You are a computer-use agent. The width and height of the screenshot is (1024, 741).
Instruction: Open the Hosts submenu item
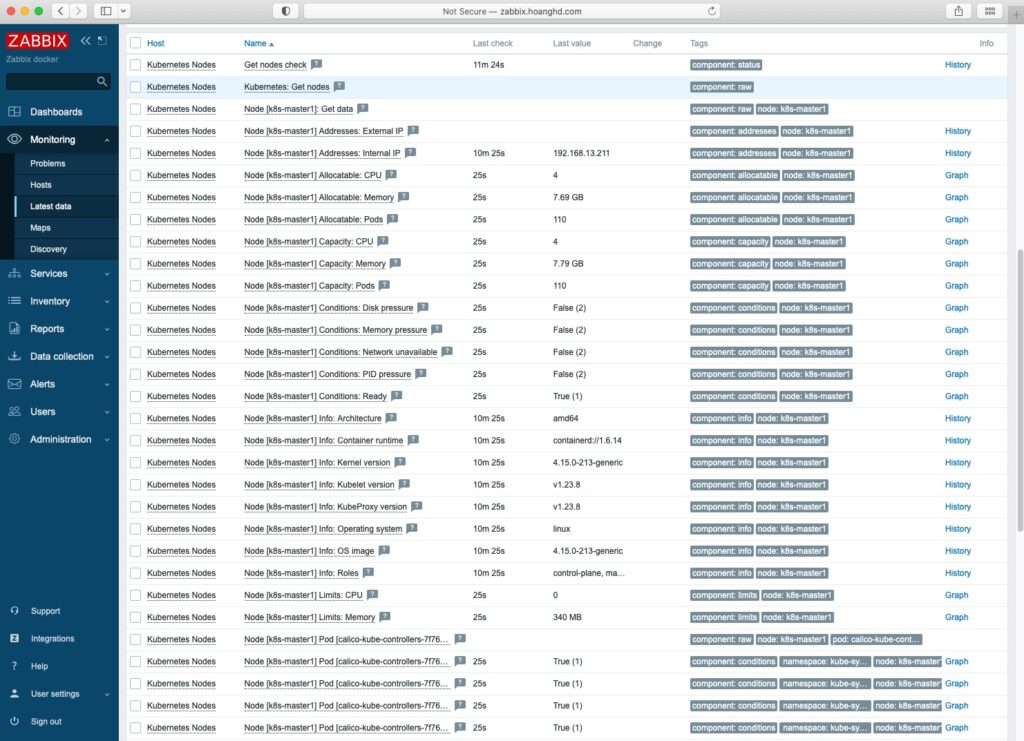pyautogui.click(x=40, y=185)
